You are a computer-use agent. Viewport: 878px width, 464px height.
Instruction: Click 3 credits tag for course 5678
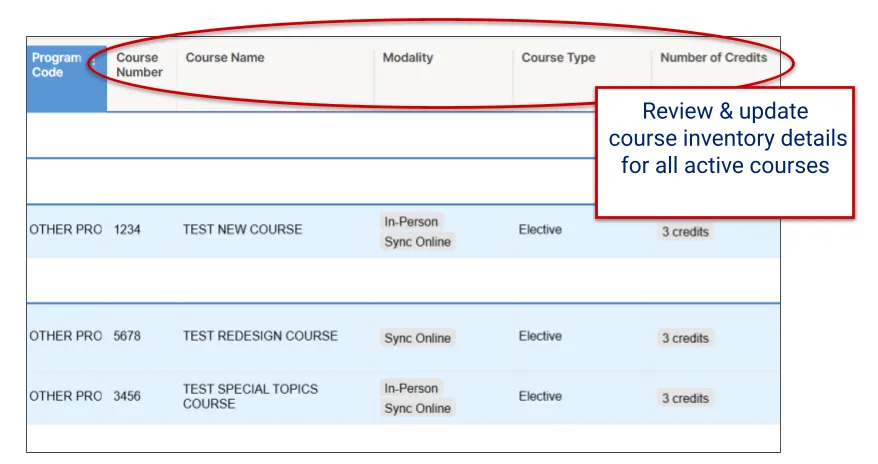(685, 338)
